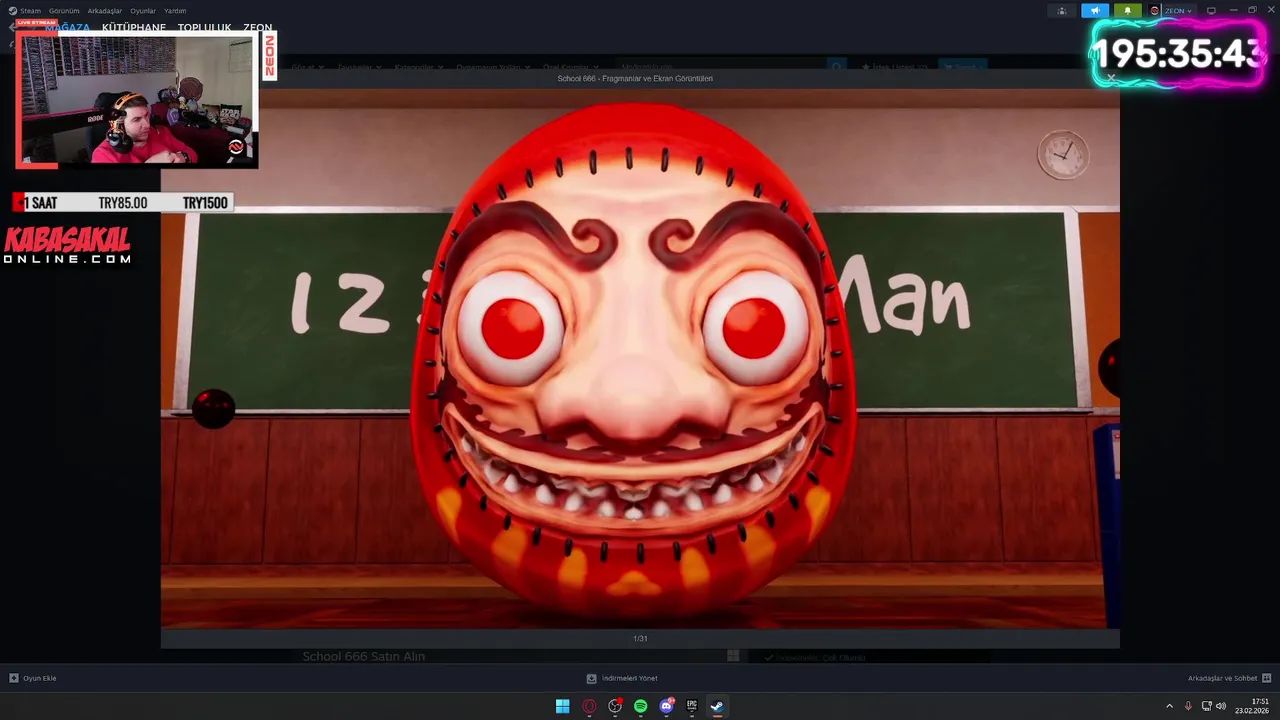Open the Arkadaşlar menu

(105, 11)
